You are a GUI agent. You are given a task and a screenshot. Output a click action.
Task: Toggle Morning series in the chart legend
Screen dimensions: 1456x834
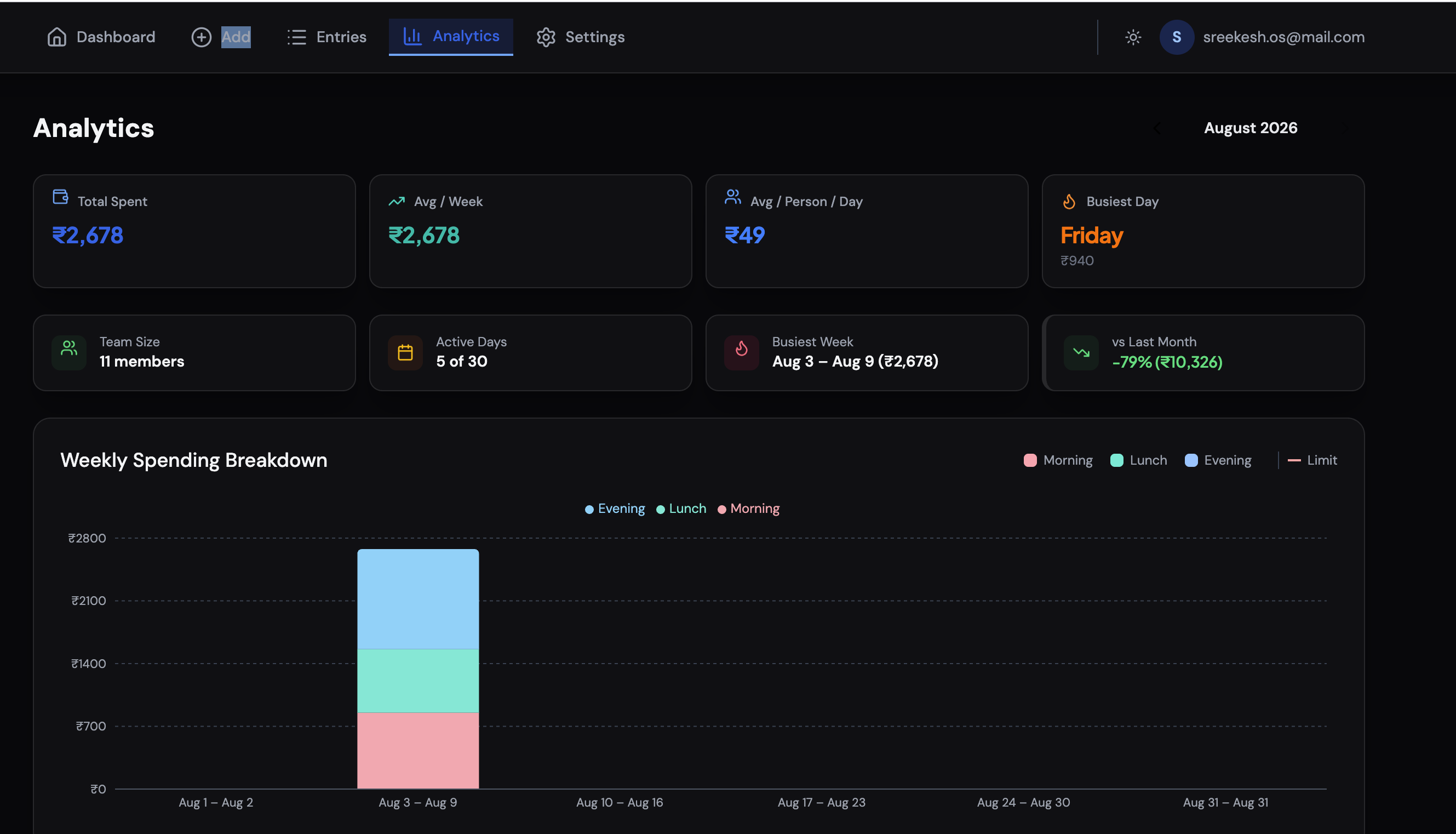748,509
